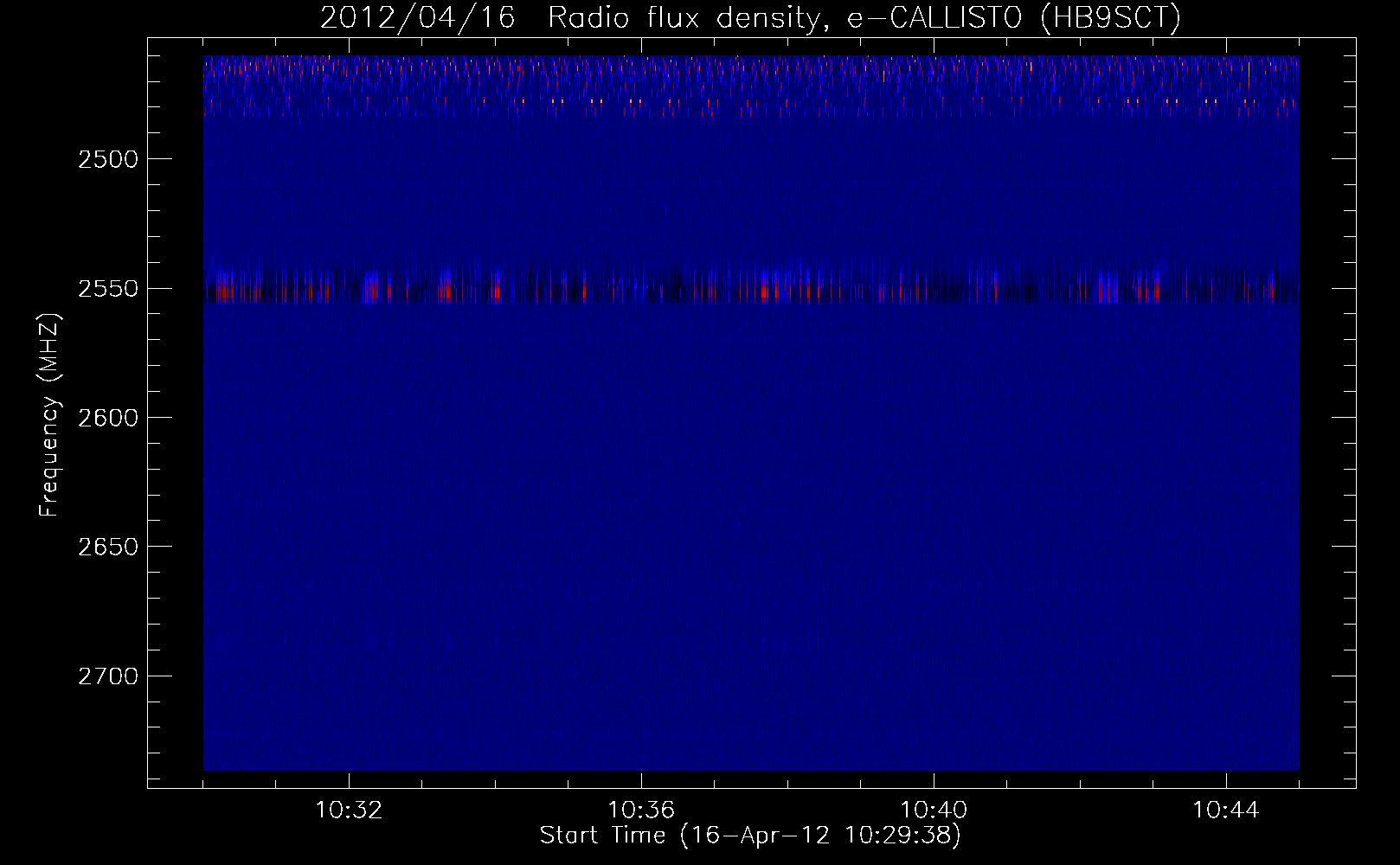Screen dimensions: 1400x865
Task: Click the 2550 MHz emission band at 10:32
Action: (x=349, y=288)
